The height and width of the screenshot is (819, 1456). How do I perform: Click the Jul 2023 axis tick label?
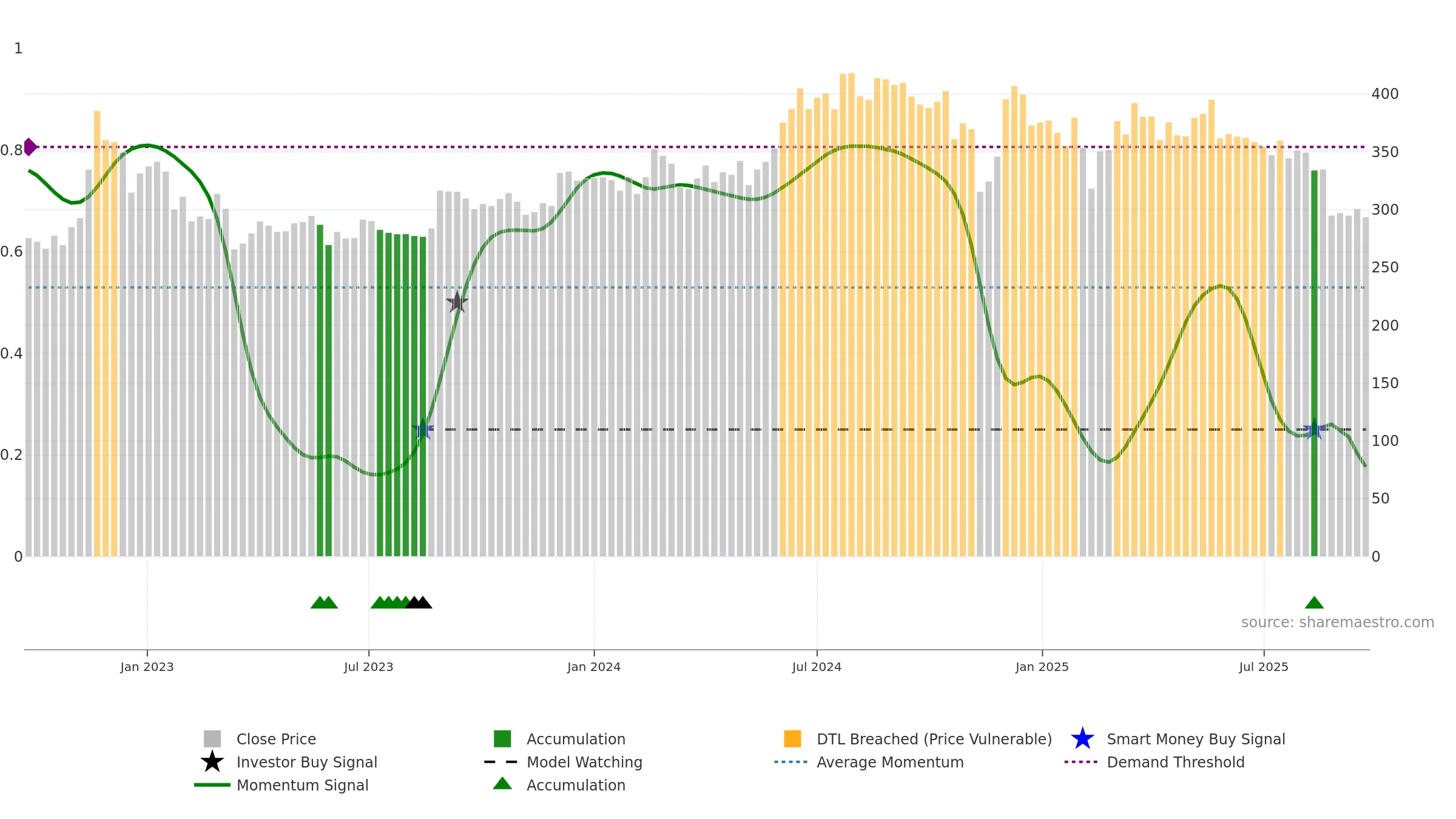tap(369, 667)
